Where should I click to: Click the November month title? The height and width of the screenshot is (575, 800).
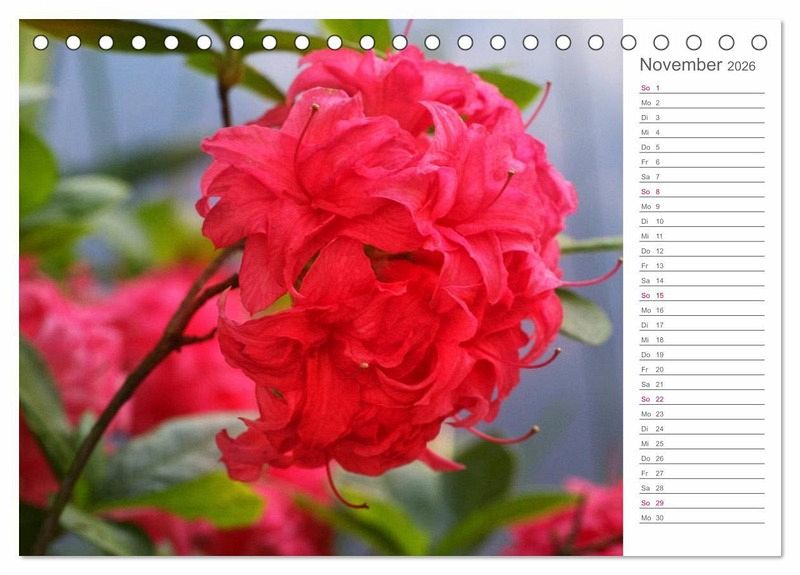coord(680,65)
